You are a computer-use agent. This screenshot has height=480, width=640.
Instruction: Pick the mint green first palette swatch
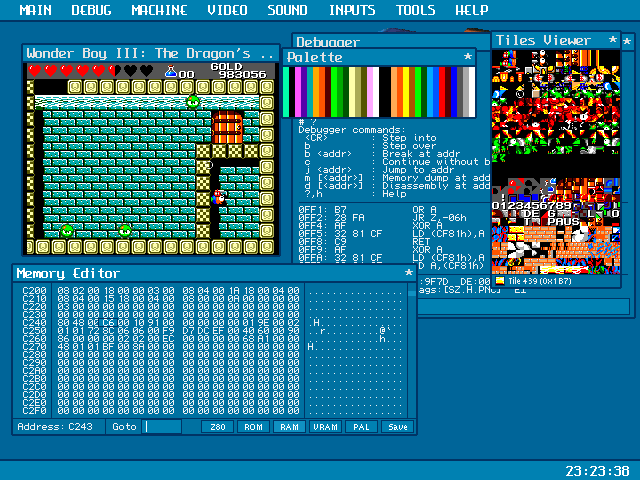286,92
